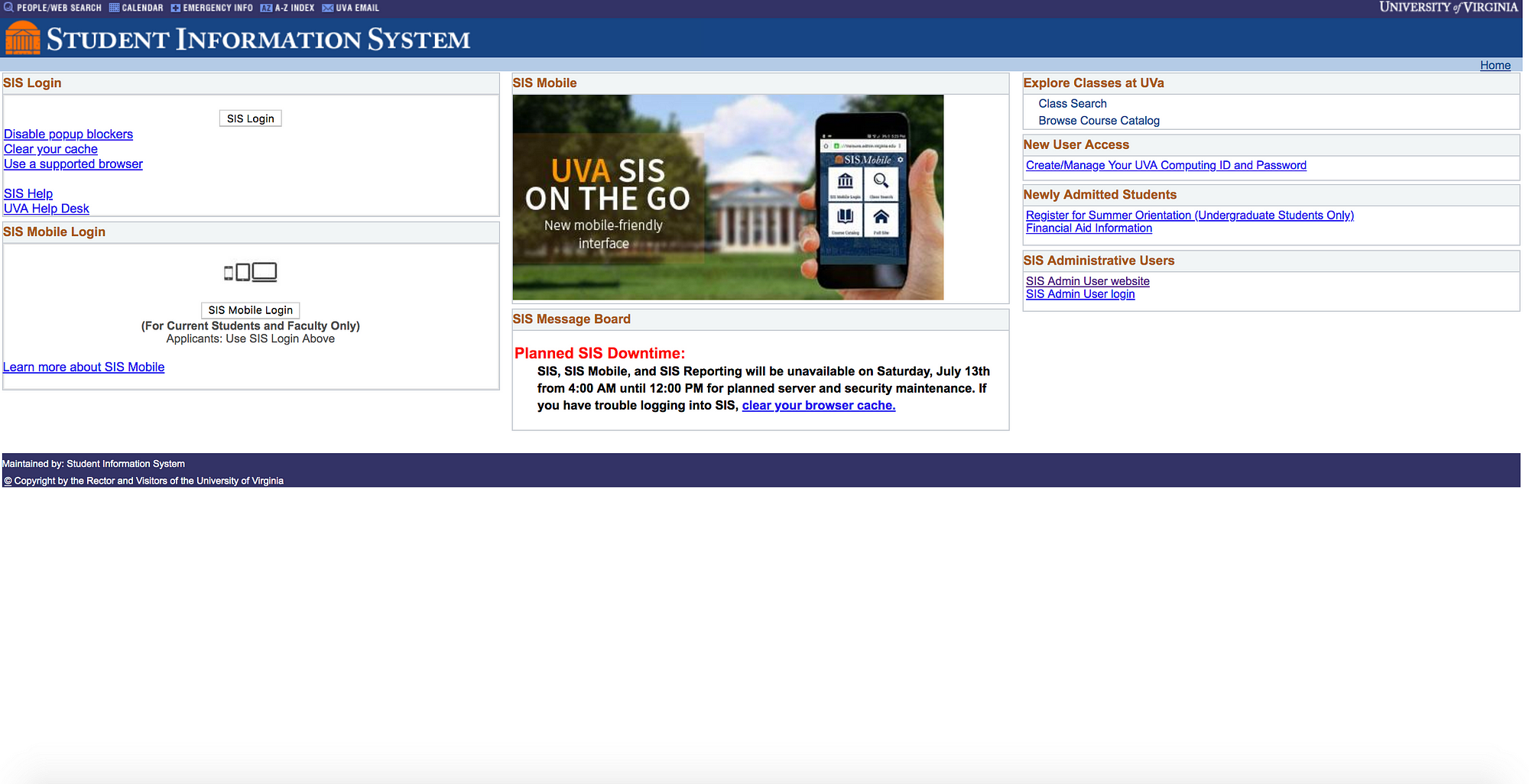Open SIS Admin User website link
Screen dimensions: 1529x784
tap(1087, 282)
